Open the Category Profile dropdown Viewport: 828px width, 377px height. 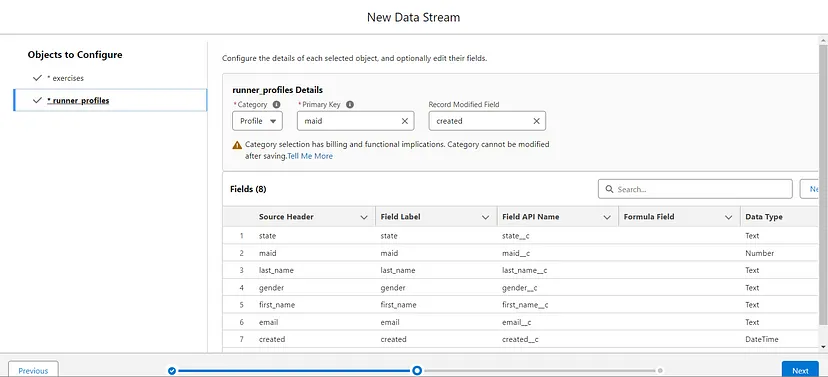point(258,121)
